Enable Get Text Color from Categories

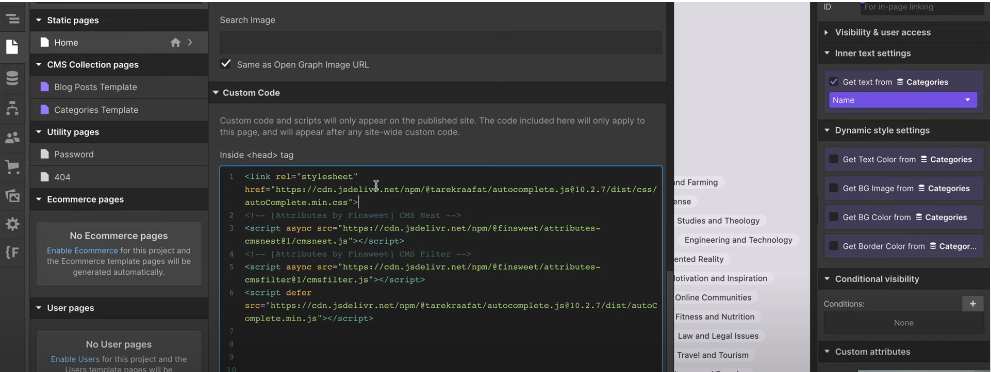click(x=834, y=159)
